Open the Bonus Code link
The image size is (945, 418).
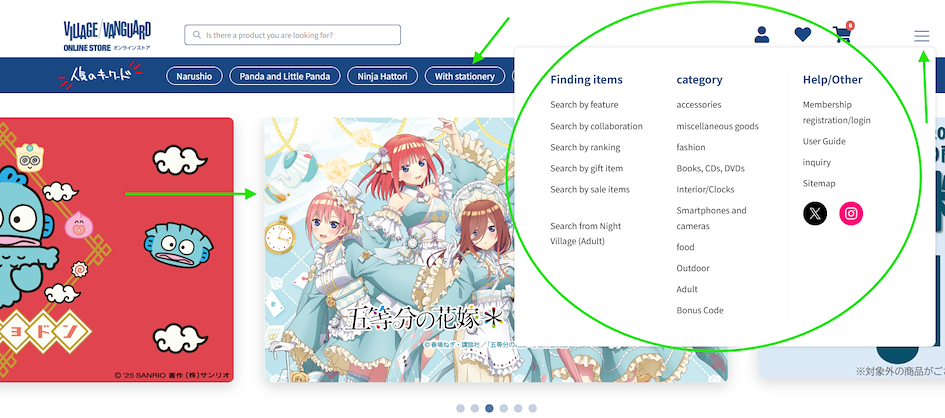(700, 311)
